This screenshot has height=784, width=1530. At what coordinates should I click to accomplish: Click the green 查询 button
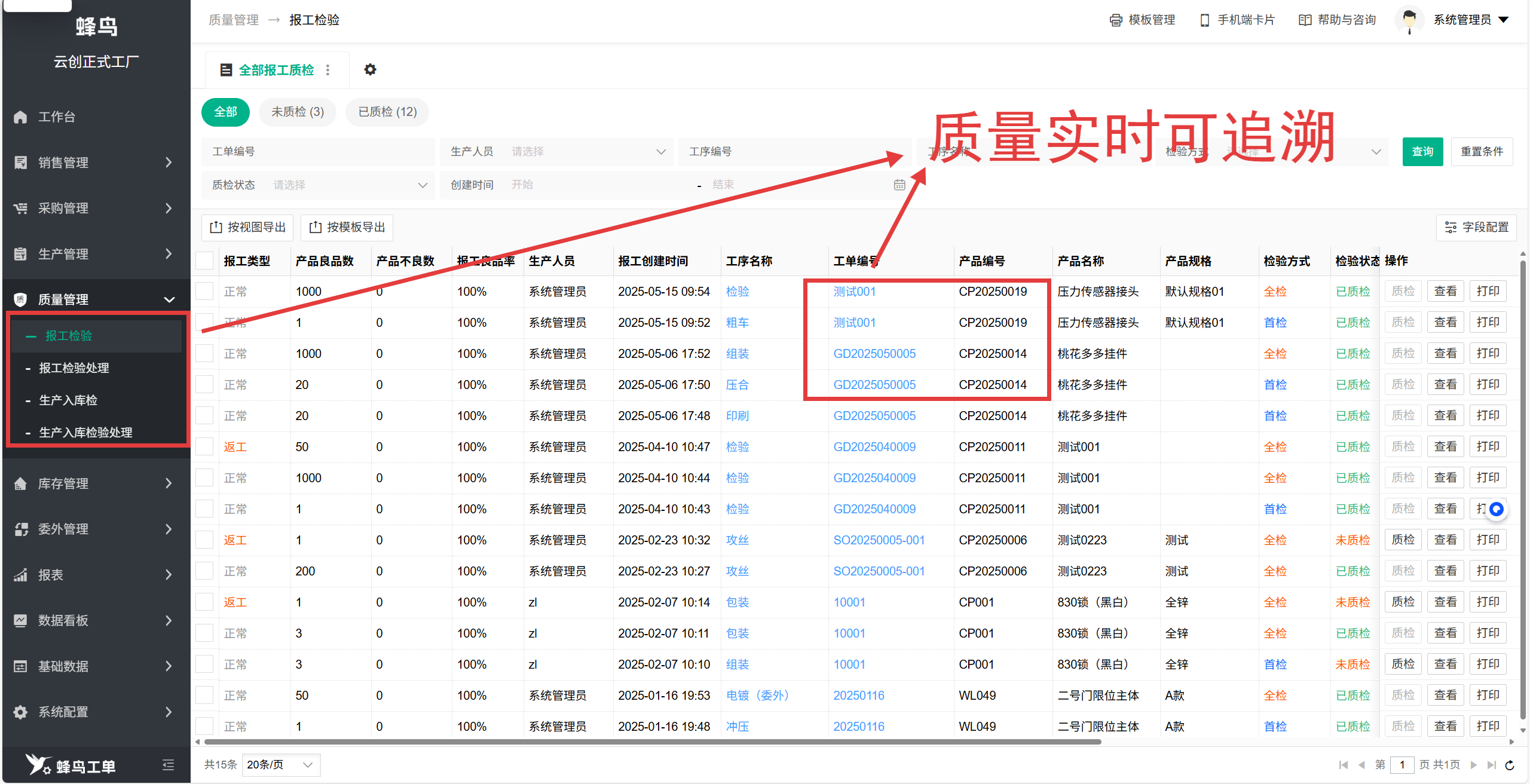(x=1422, y=151)
